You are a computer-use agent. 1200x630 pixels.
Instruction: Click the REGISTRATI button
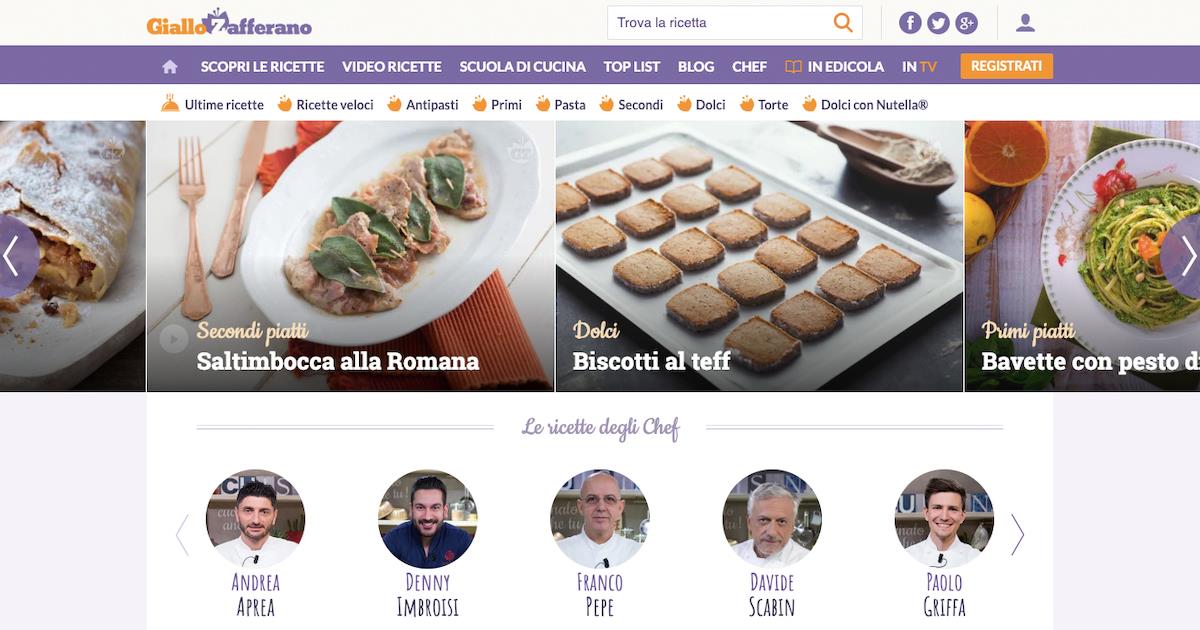coord(1007,66)
